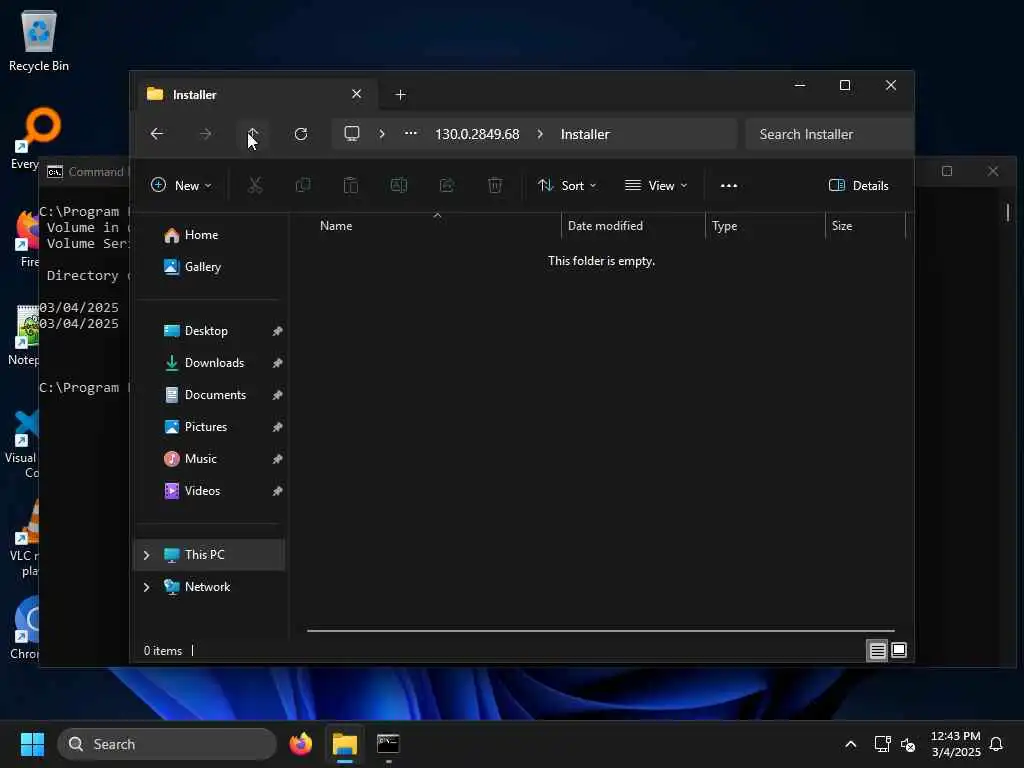Show hidden system tray icons
Image resolution: width=1024 pixels, height=768 pixels.
coord(850,744)
